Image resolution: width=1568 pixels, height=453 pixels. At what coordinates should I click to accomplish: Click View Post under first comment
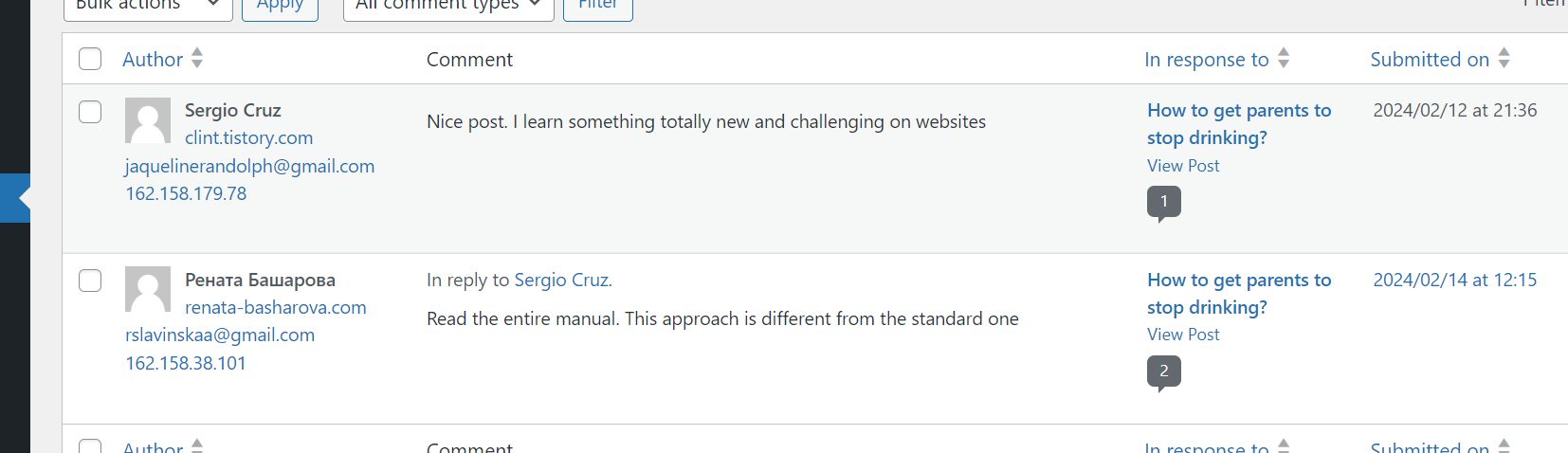pos(1183,166)
